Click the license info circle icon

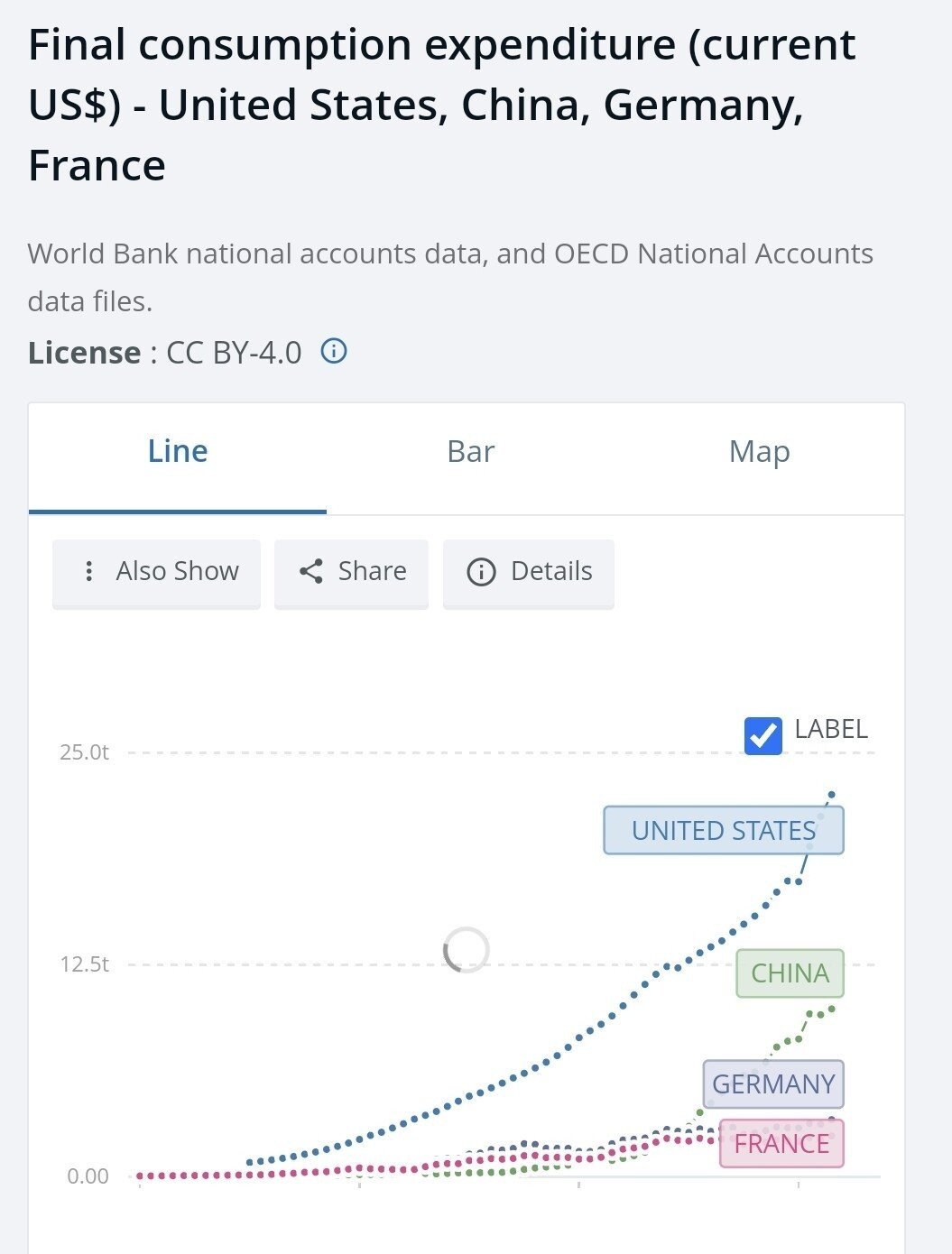click(334, 351)
